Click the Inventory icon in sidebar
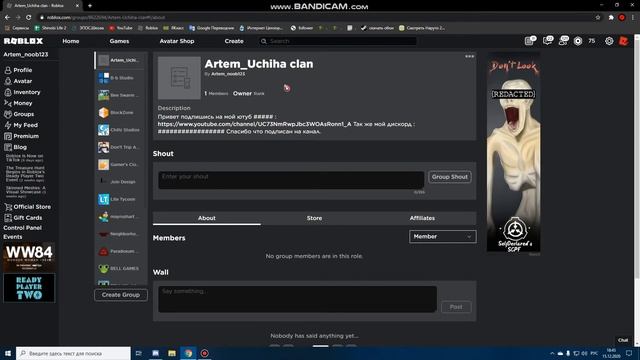The width and height of the screenshot is (640, 360). [x=8, y=92]
